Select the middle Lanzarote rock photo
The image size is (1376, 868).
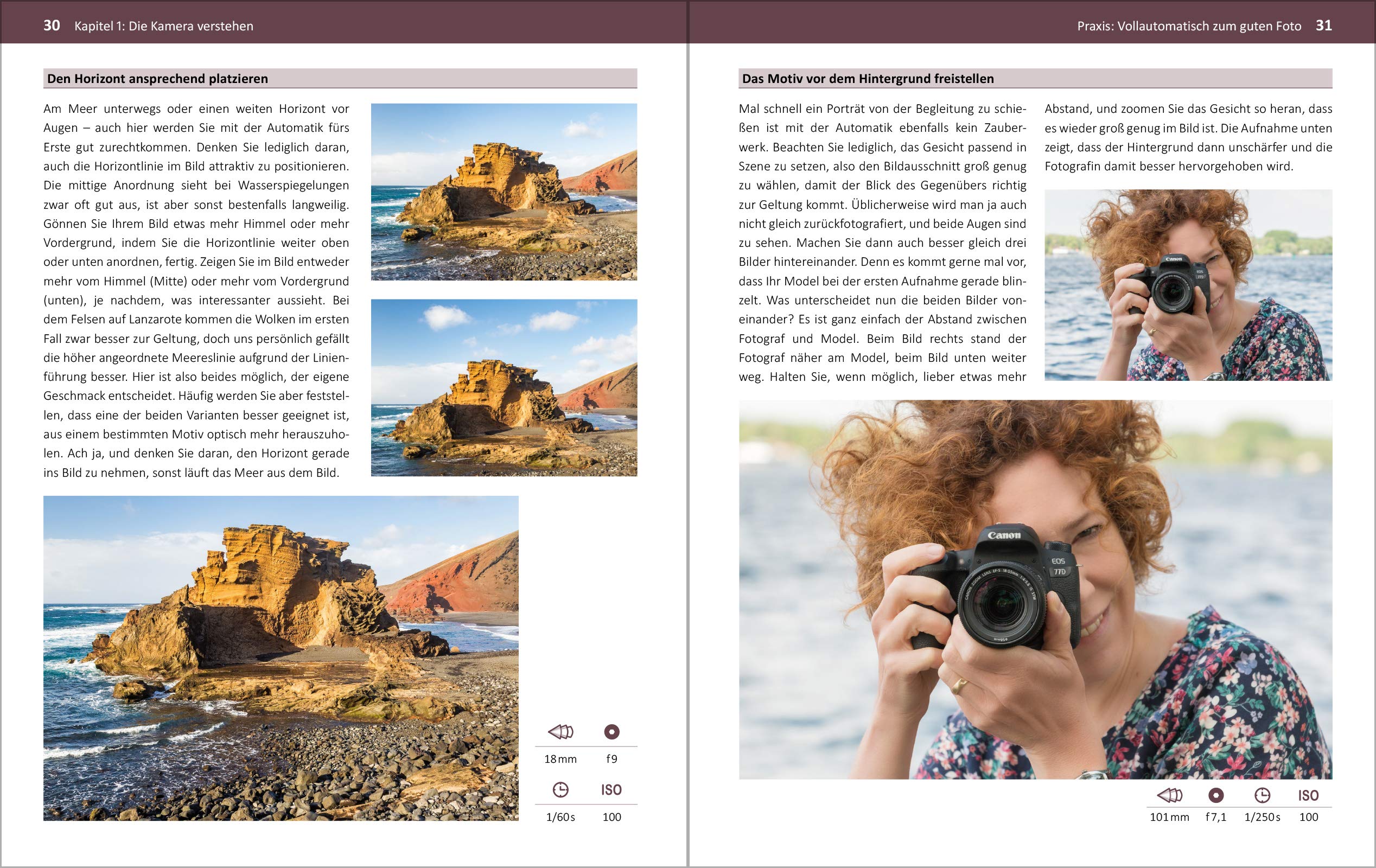[506, 389]
